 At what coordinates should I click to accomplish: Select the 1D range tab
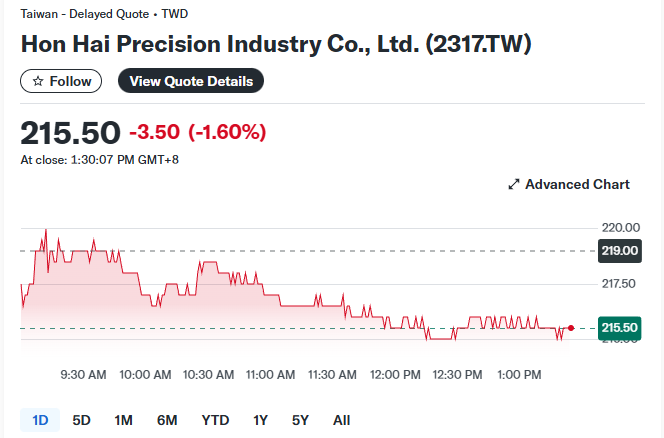pos(40,420)
